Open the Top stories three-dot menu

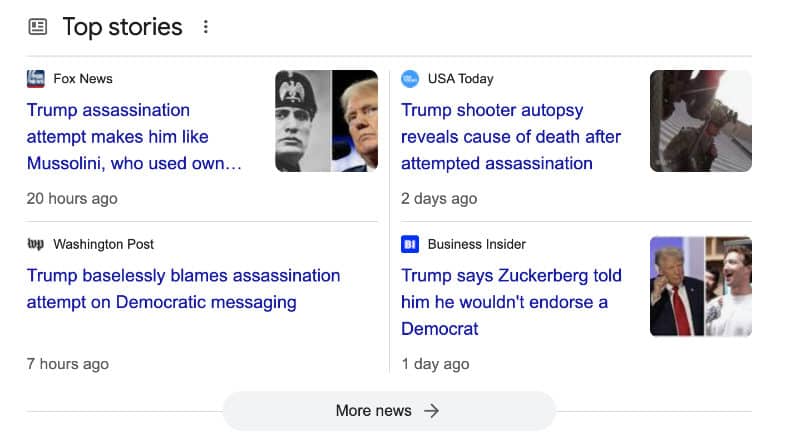point(206,27)
